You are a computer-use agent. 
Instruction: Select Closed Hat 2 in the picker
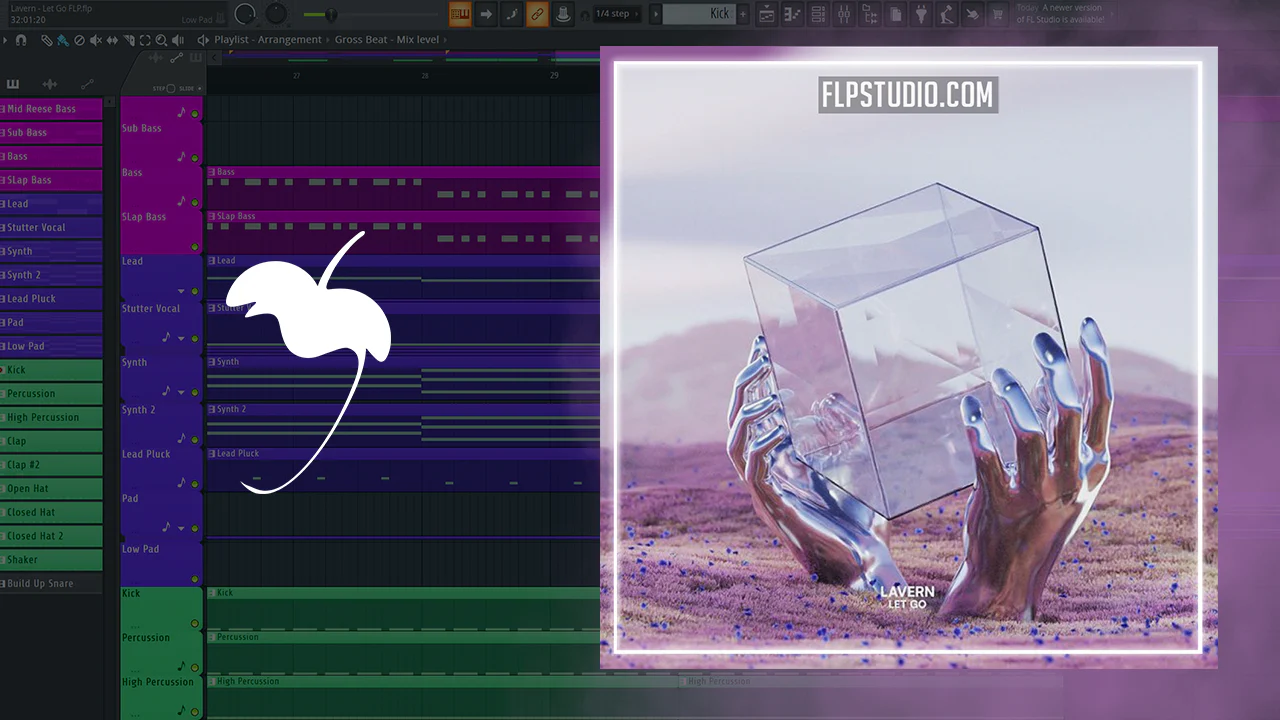click(51, 536)
